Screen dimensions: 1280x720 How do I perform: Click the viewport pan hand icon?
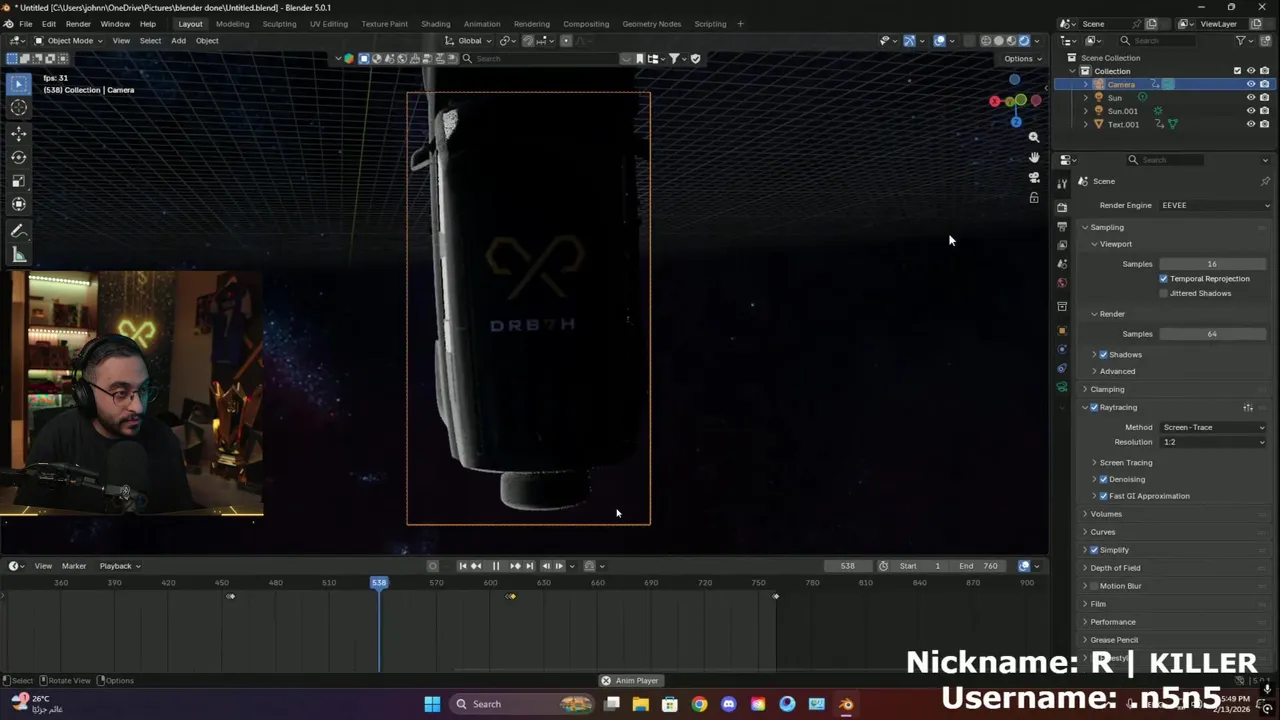click(1034, 157)
